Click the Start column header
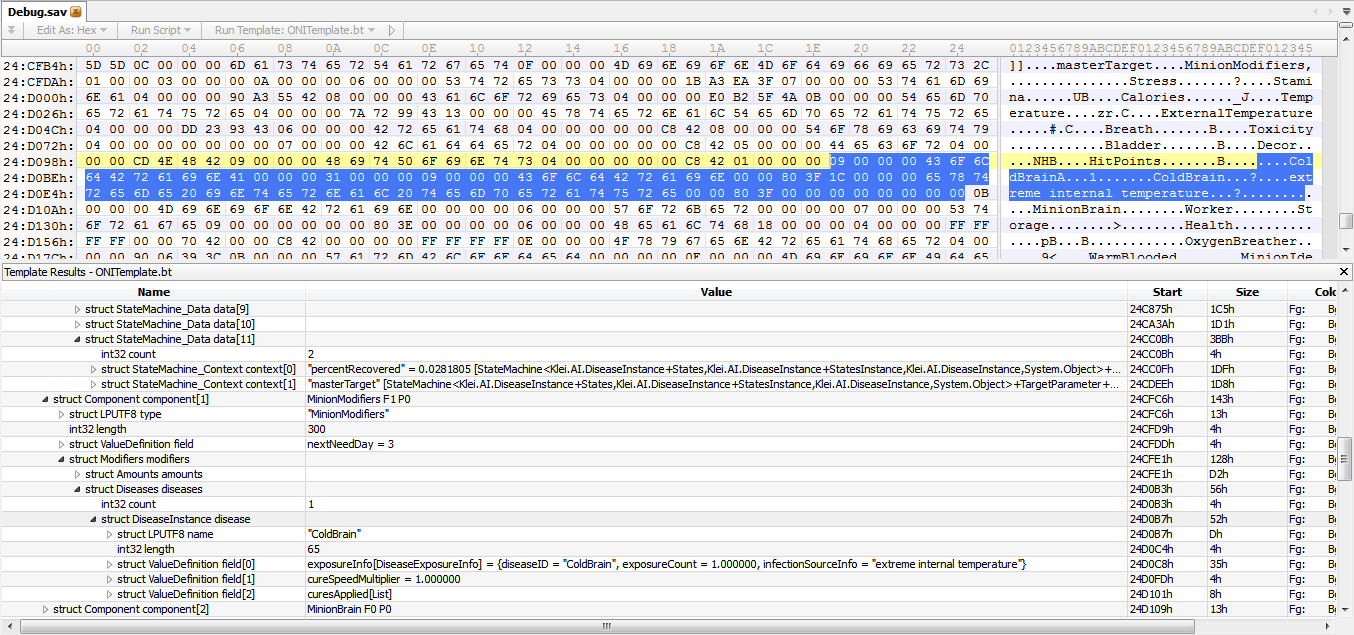The image size is (1354, 635). [1166, 292]
